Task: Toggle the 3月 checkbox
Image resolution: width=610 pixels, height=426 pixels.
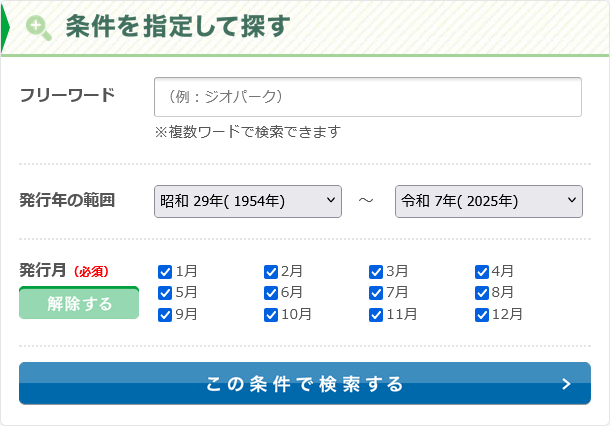Action: (376, 272)
